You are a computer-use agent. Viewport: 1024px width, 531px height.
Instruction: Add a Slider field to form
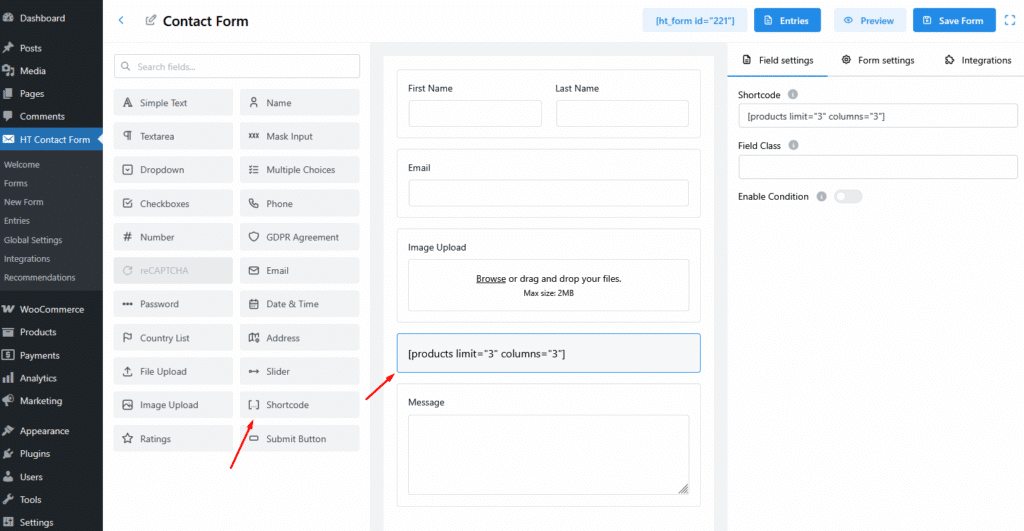click(x=299, y=372)
